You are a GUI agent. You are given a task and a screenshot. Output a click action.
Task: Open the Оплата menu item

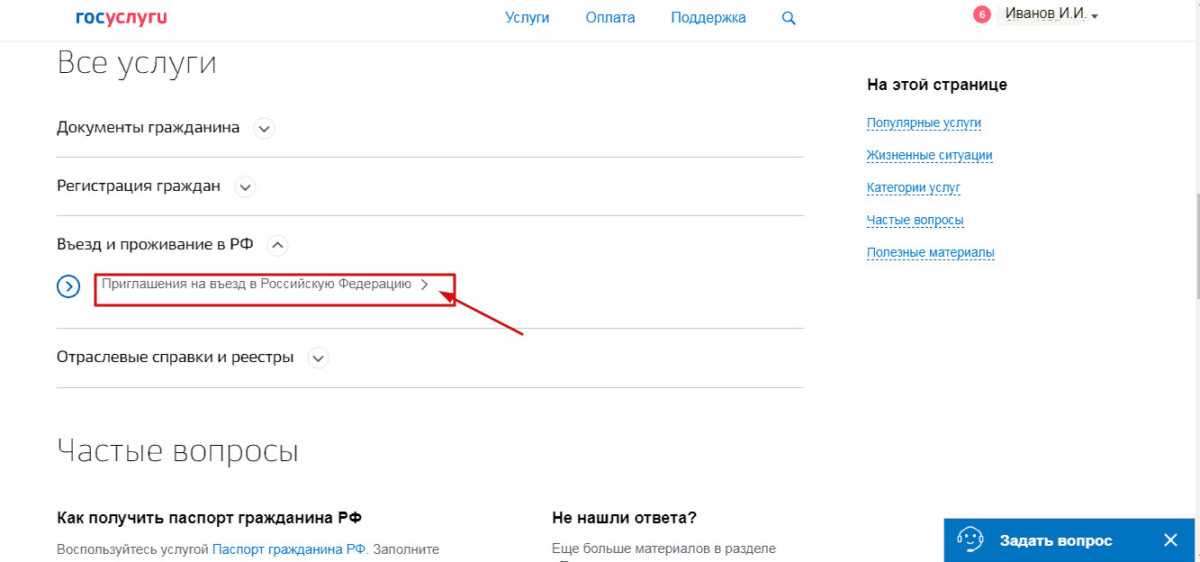[610, 18]
